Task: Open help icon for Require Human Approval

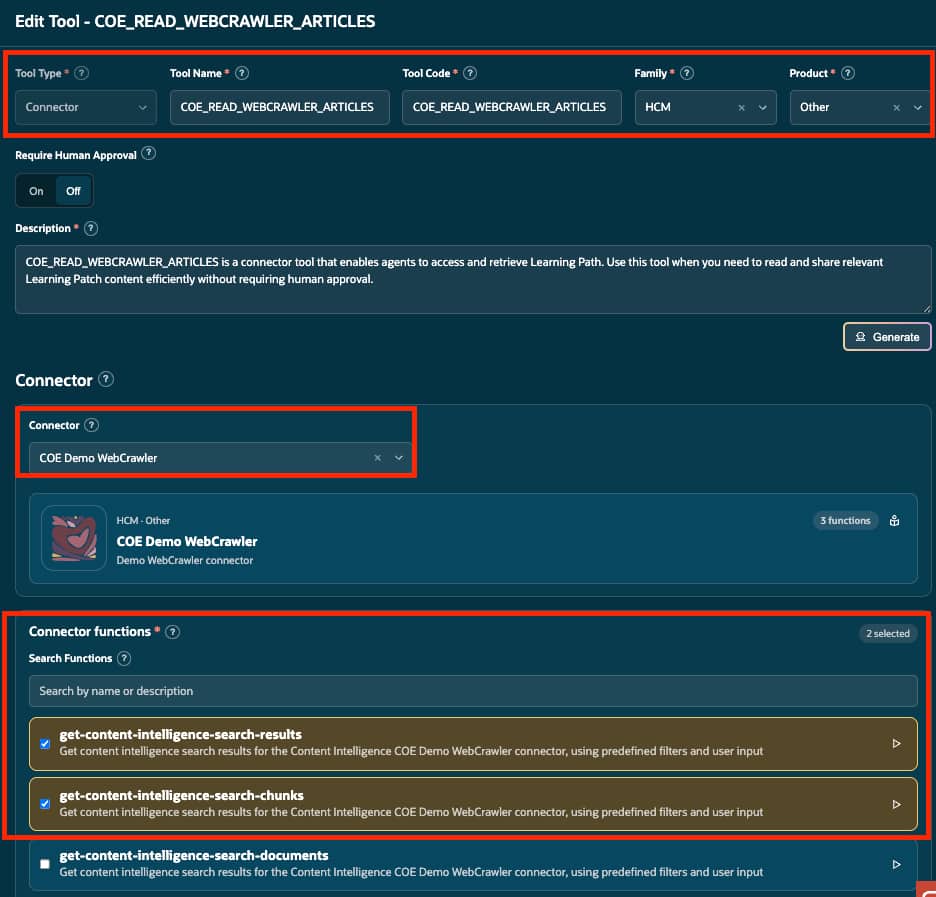Action: [x=149, y=153]
